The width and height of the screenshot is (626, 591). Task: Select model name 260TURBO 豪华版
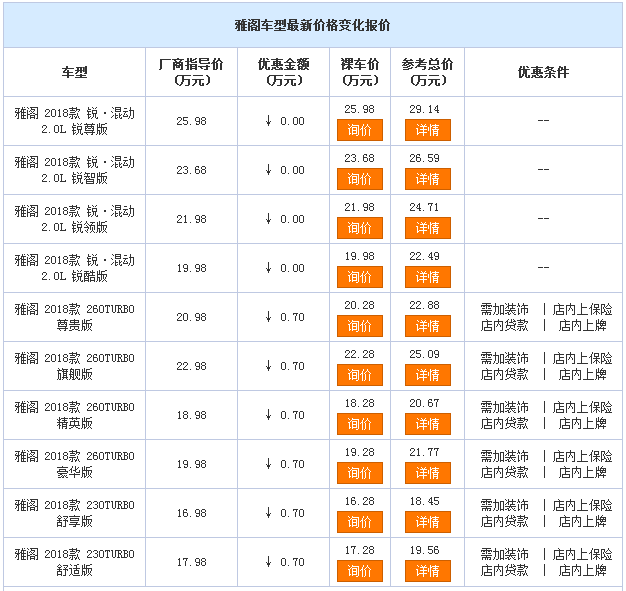(75, 464)
